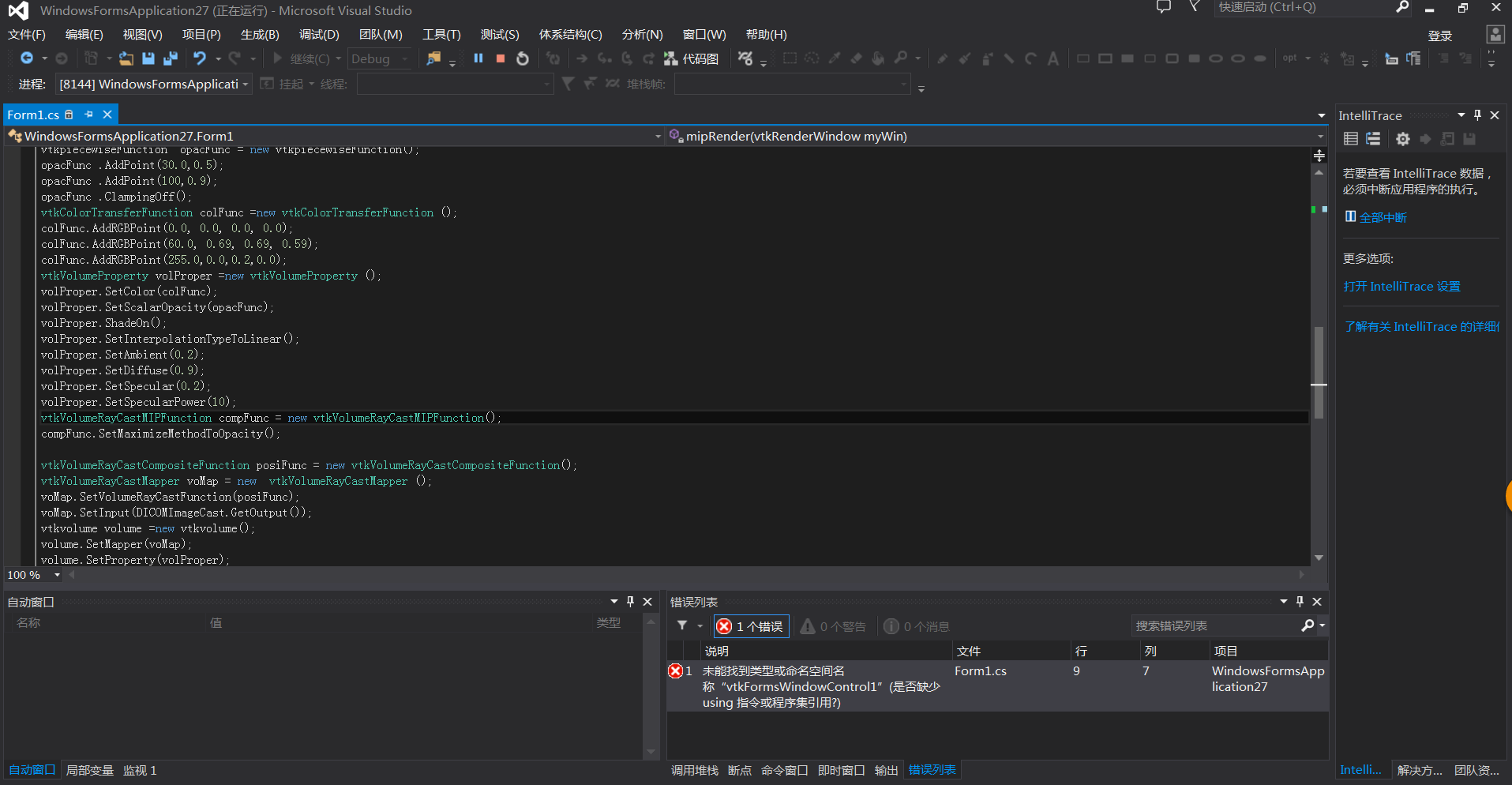The image size is (1512, 785).
Task: Click the Show Next Statement arrow
Action: coord(582,58)
